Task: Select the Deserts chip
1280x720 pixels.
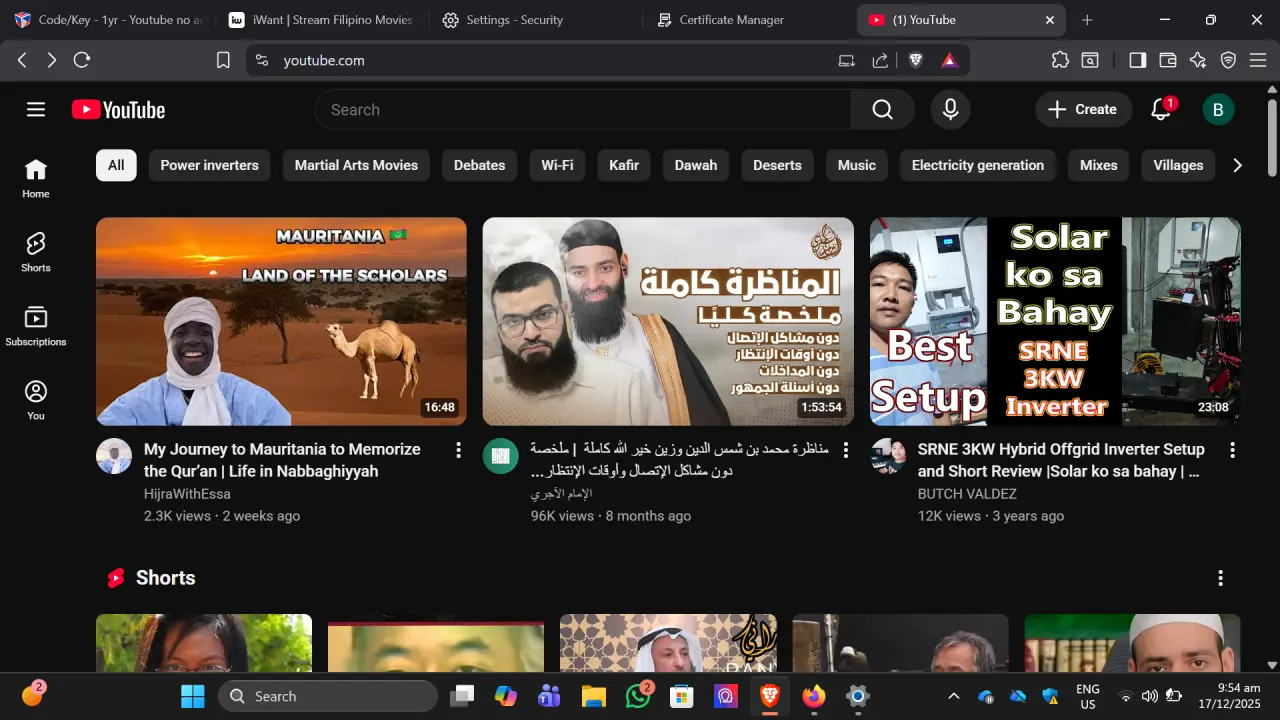Action: click(x=777, y=165)
